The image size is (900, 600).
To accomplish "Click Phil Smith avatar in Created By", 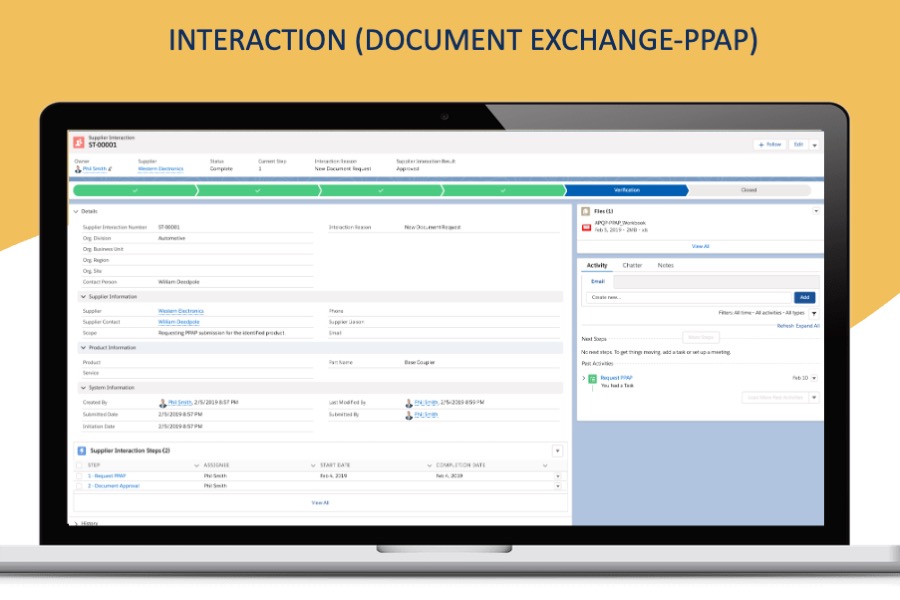I will (x=162, y=402).
